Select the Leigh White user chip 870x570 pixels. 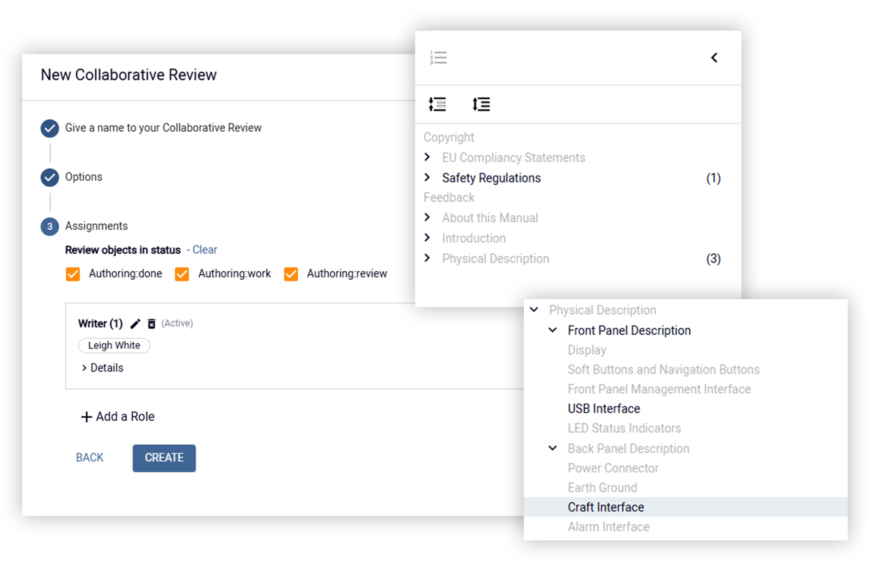tap(114, 345)
